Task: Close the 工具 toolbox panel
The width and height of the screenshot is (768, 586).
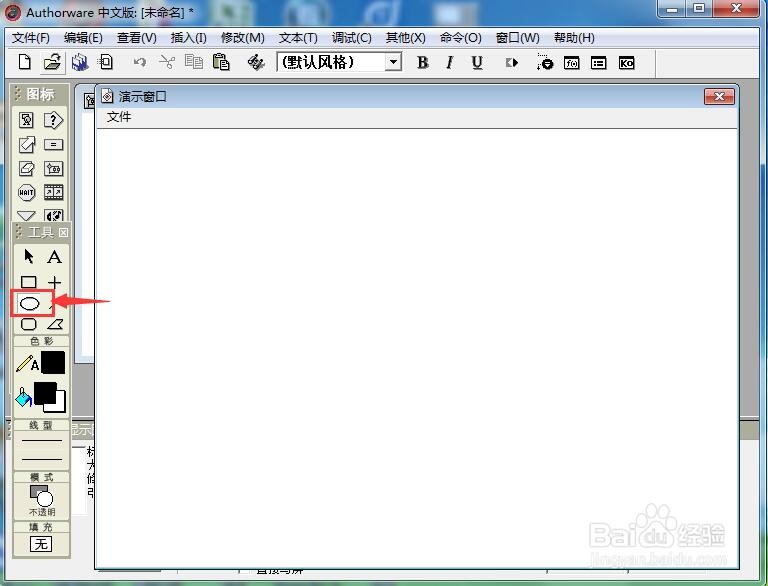Action: coord(64,232)
